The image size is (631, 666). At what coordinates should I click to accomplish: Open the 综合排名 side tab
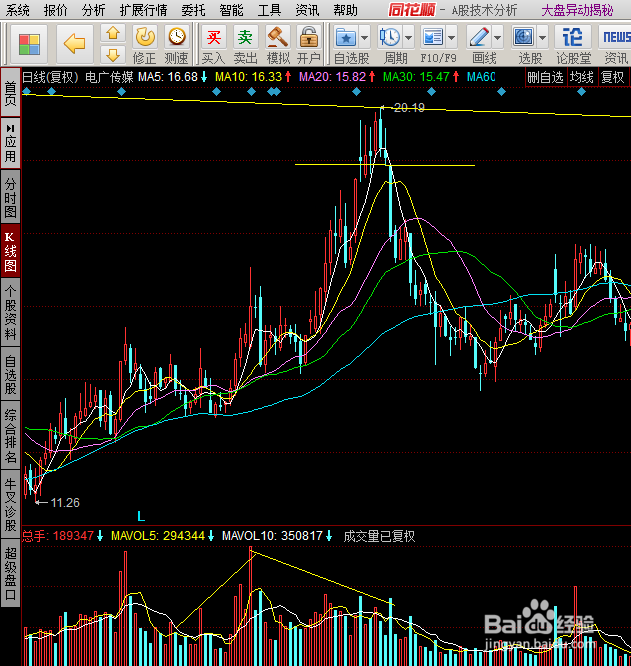pos(11,435)
